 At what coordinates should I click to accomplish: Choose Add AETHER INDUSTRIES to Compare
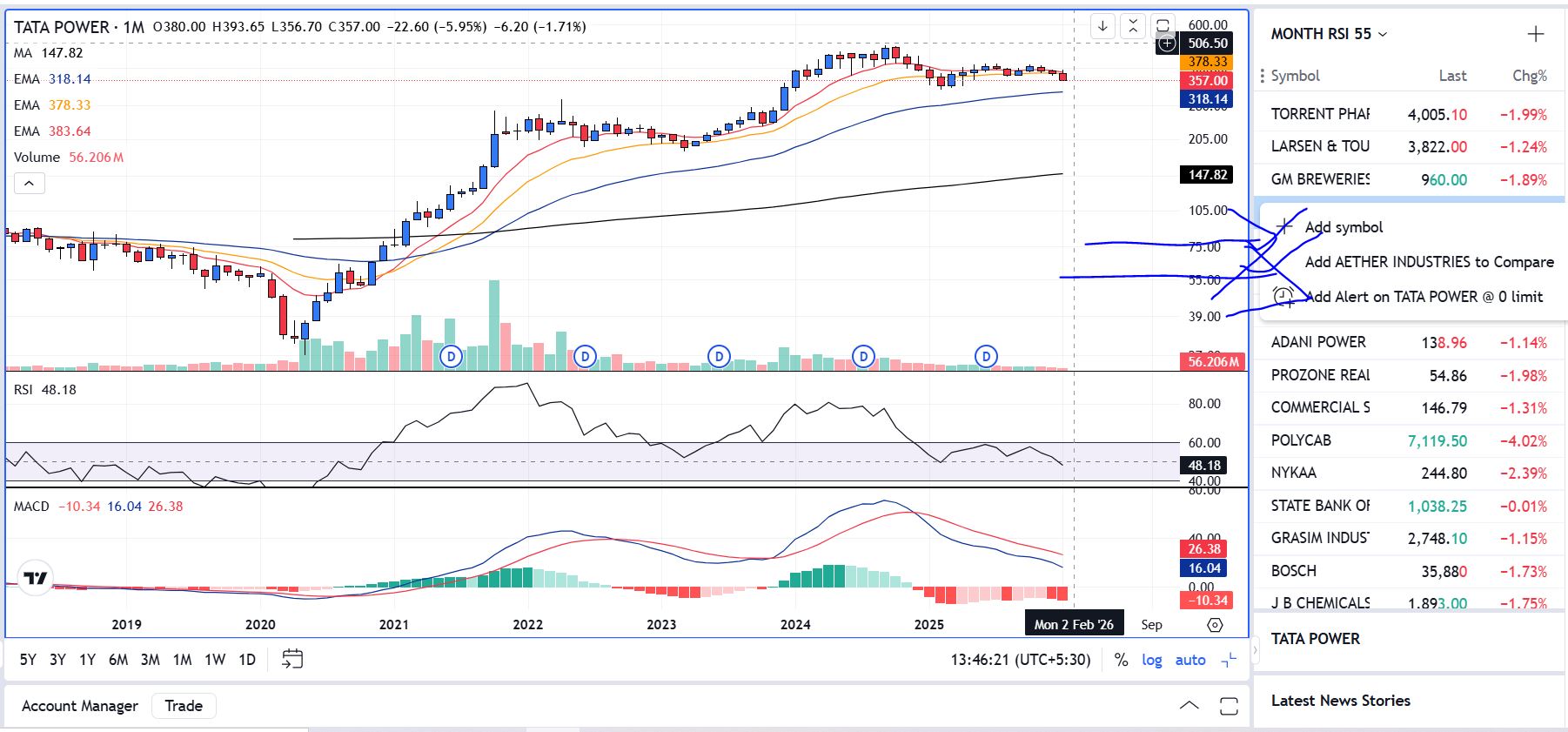[1429, 262]
